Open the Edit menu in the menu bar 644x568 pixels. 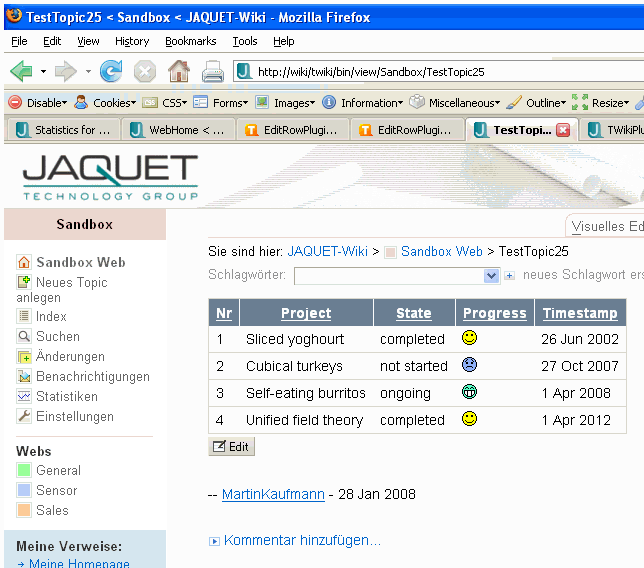[x=52, y=41]
